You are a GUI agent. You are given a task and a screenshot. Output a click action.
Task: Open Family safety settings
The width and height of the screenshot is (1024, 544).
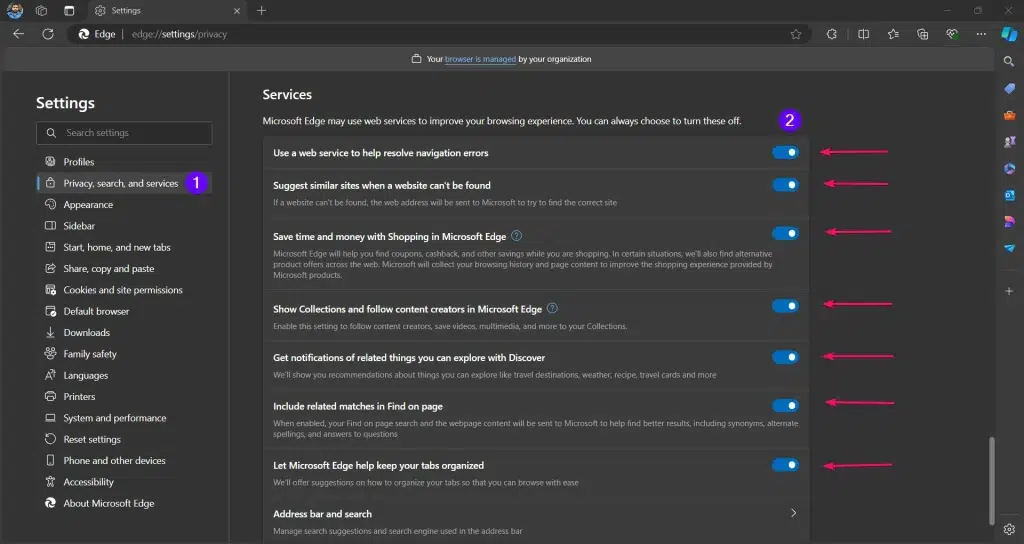124,353
